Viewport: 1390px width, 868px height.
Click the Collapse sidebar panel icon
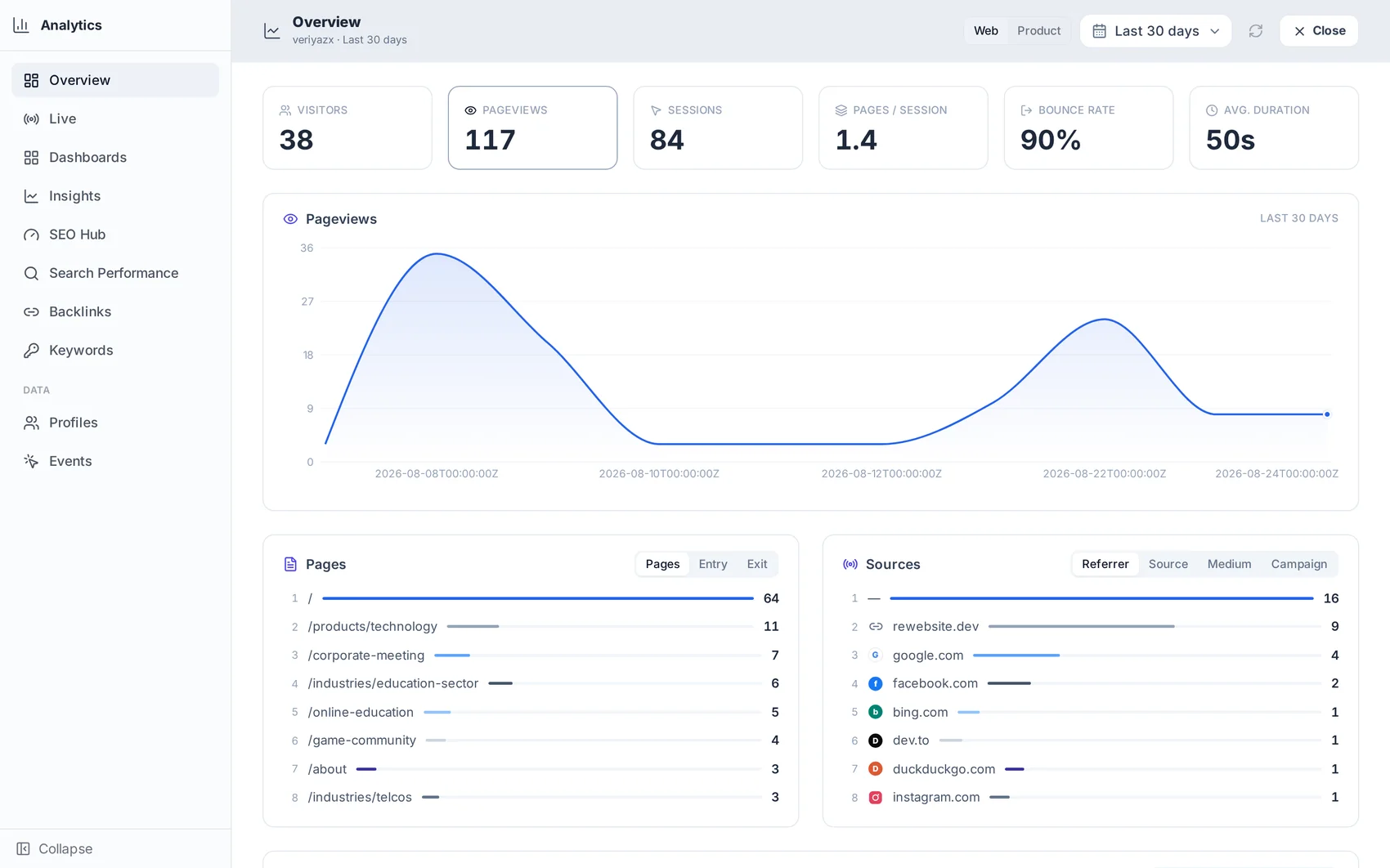click(23, 848)
